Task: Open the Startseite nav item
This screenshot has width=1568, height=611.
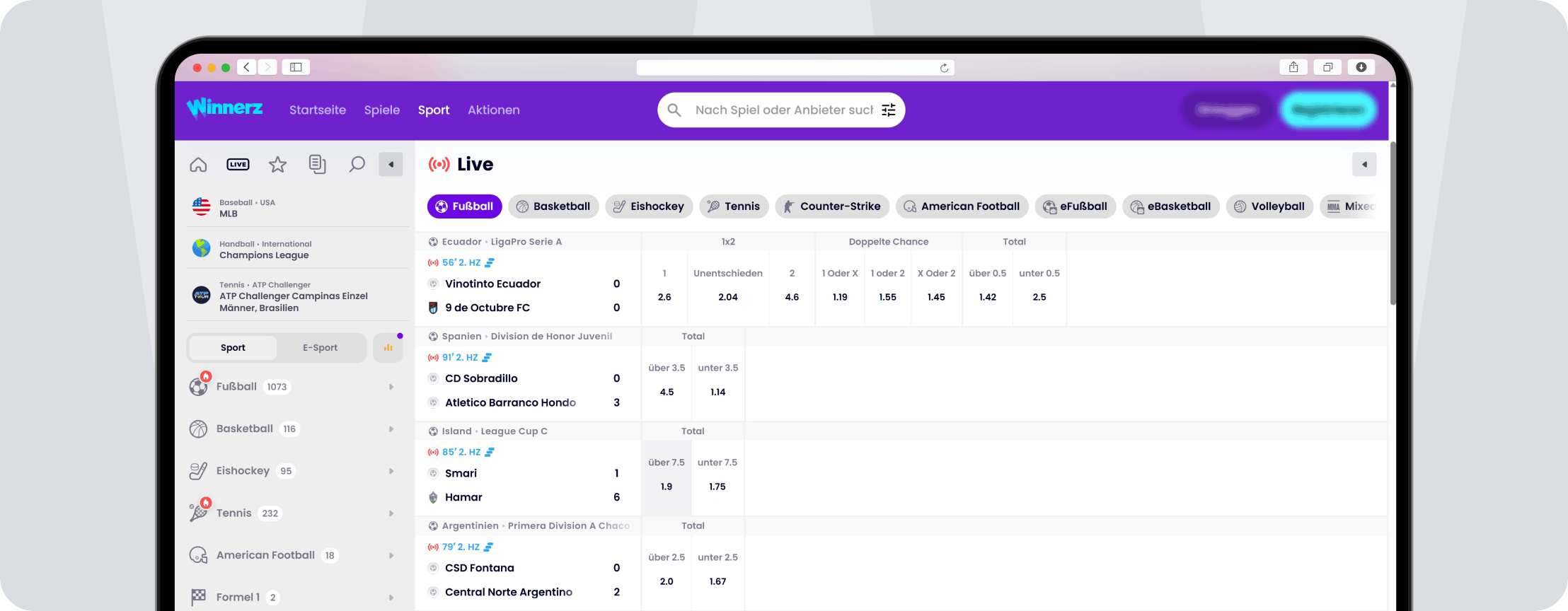Action: coord(318,110)
